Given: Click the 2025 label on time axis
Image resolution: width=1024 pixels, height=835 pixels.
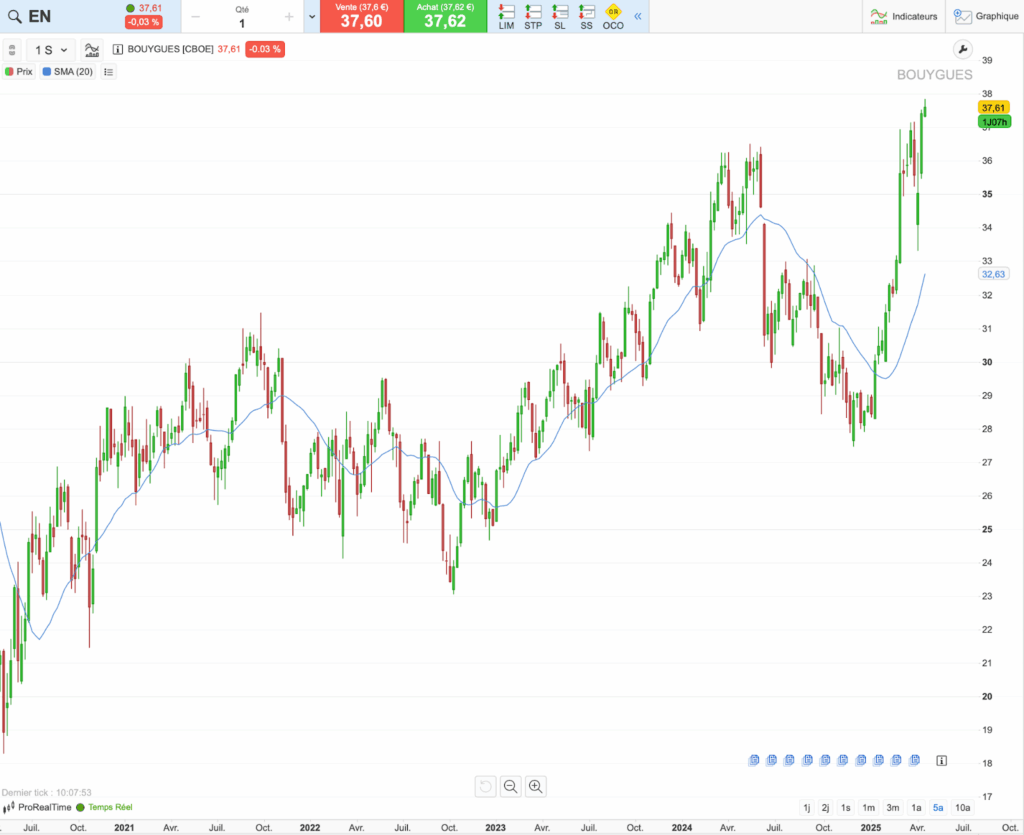Looking at the screenshot, I should 871,828.
